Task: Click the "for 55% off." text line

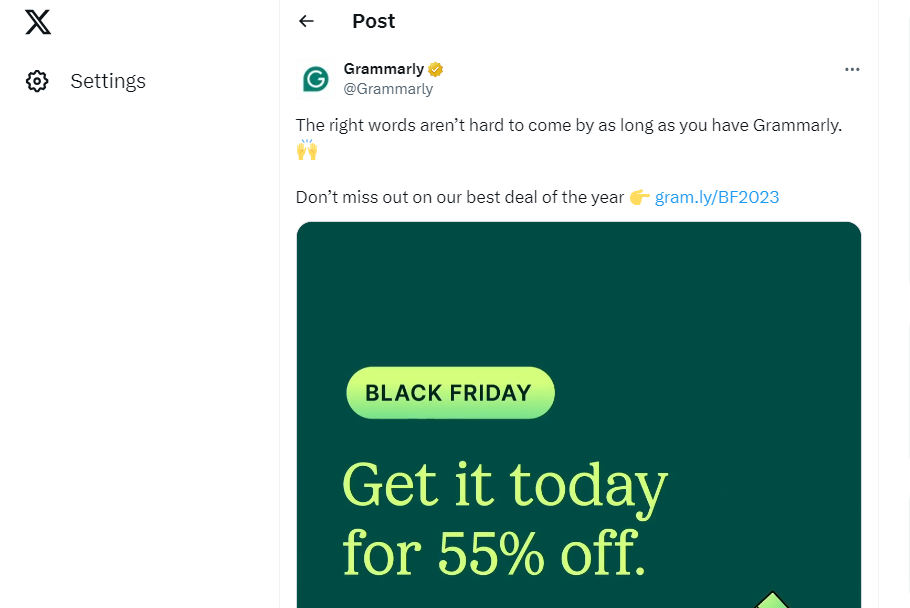Action: click(x=493, y=550)
